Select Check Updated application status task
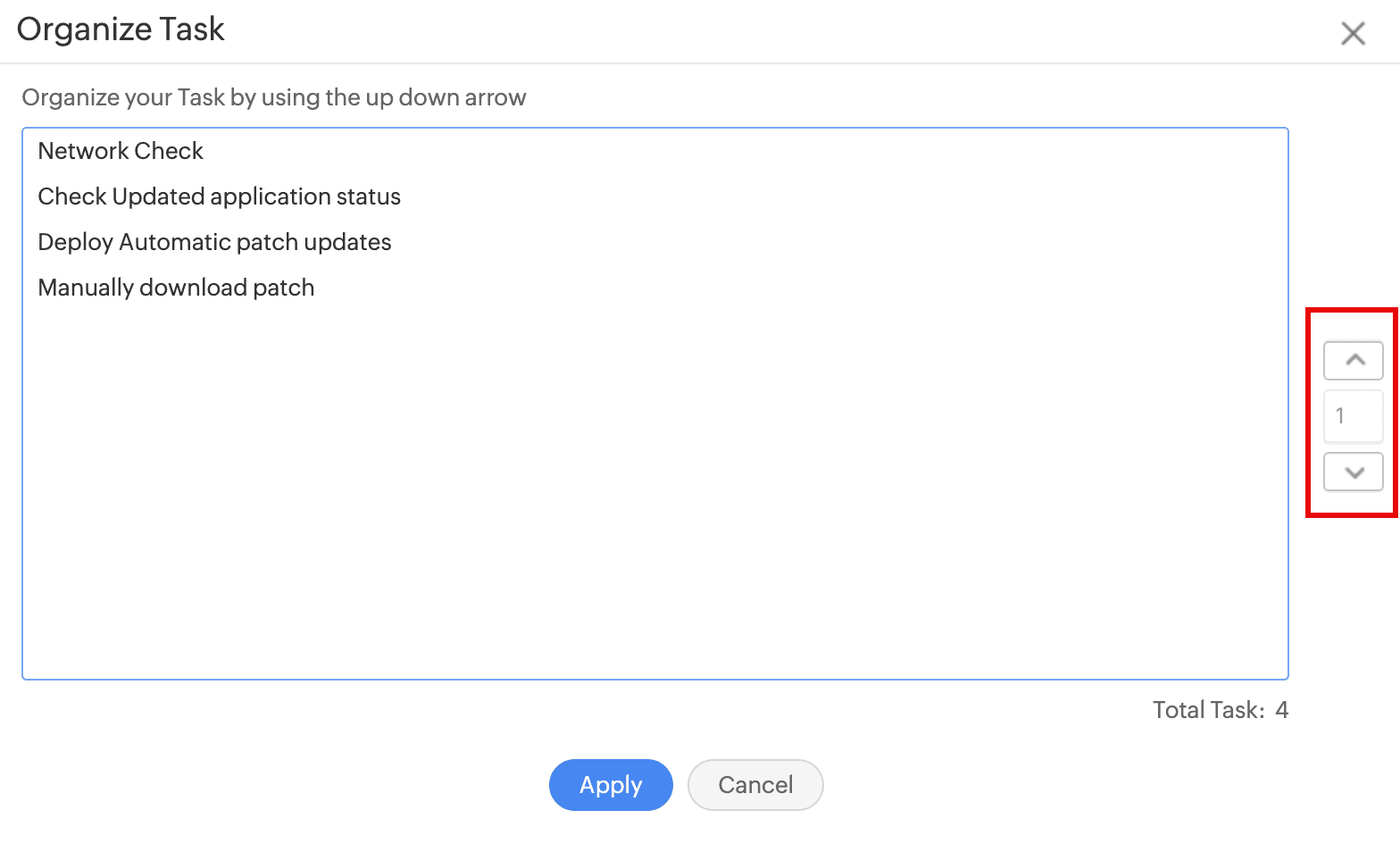The image size is (1400, 852). coord(219,196)
